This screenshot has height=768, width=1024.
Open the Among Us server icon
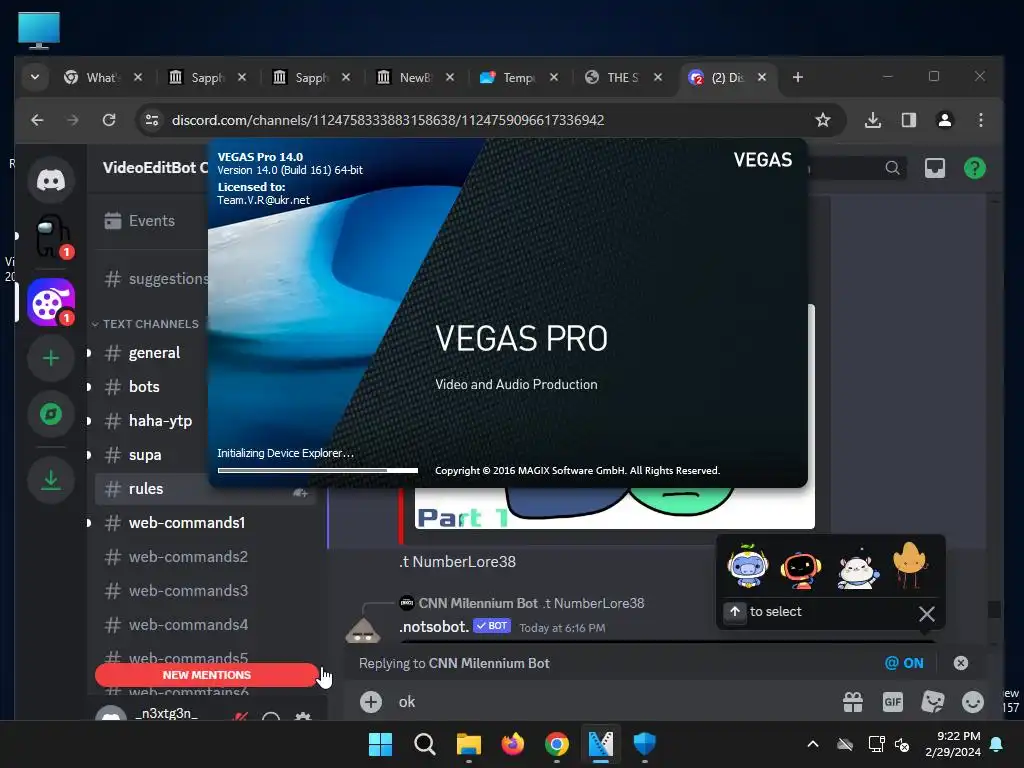tap(51, 238)
